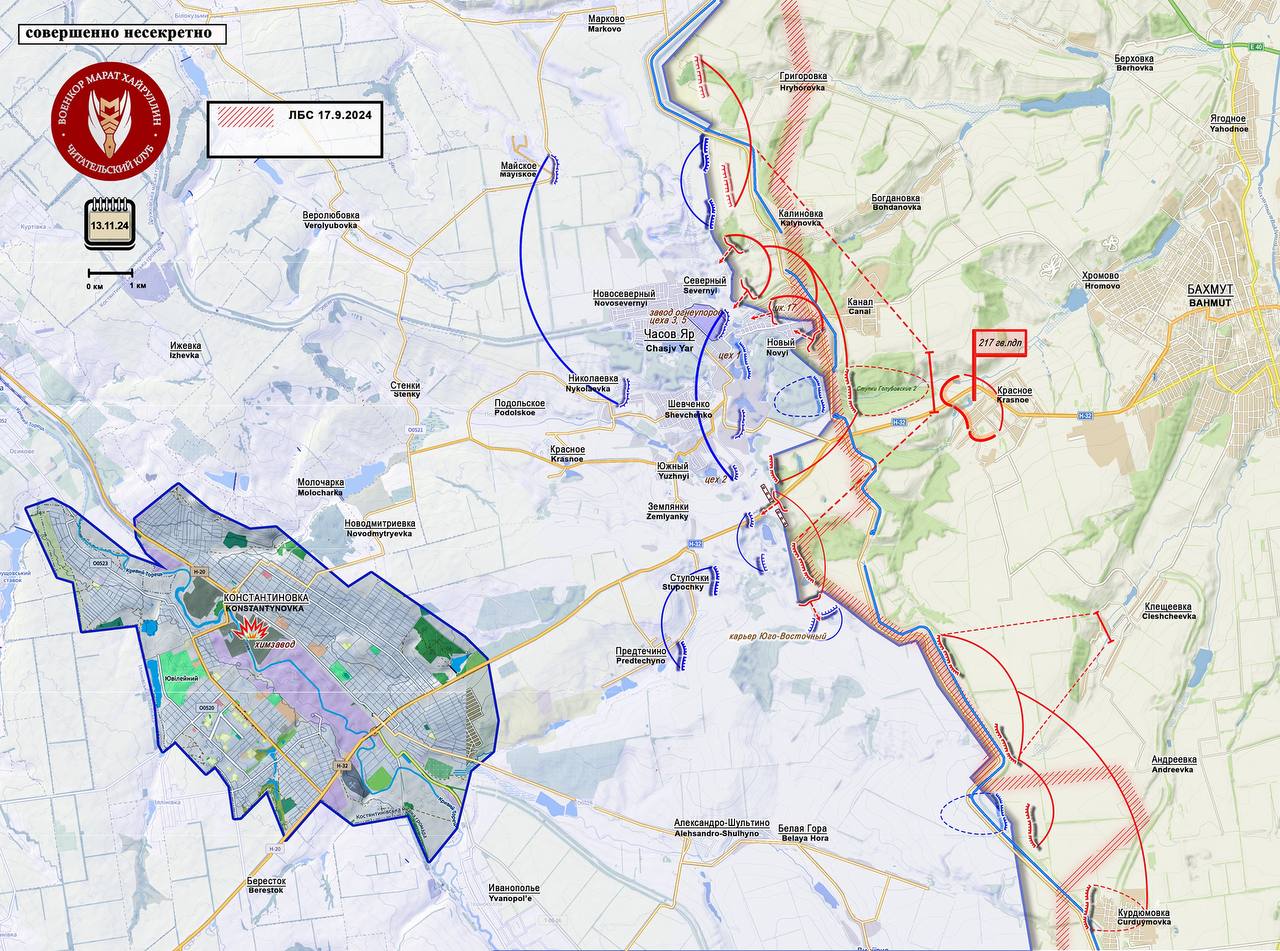The width and height of the screenshot is (1280, 951).
Task: Click the Курдюмовка village label
Action: 1144,912
